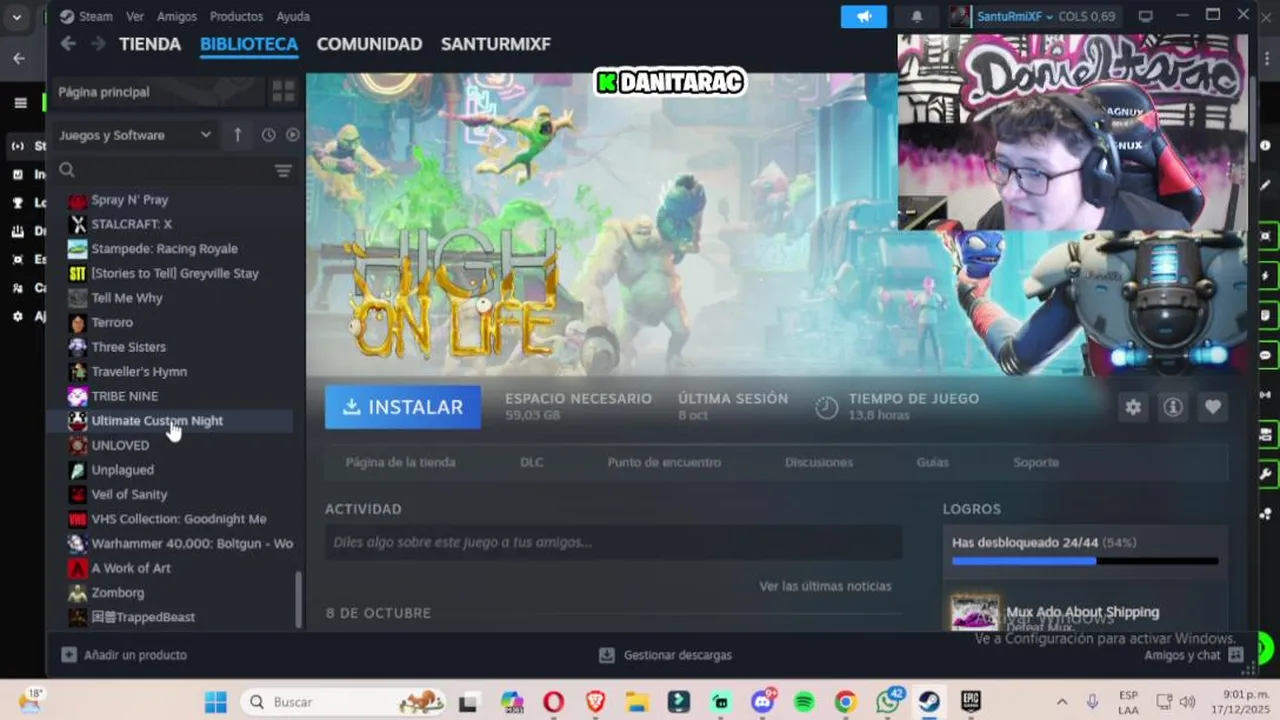Image resolution: width=1280 pixels, height=720 pixels.
Task: Switch library to collections grid view icon
Action: (x=284, y=92)
